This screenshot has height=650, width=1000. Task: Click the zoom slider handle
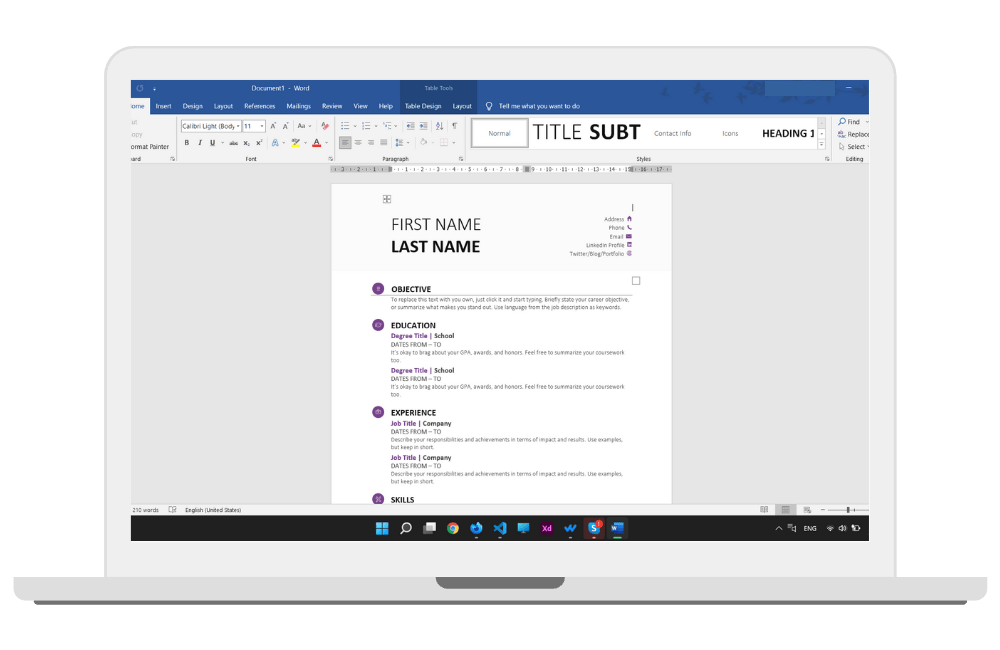tap(848, 510)
